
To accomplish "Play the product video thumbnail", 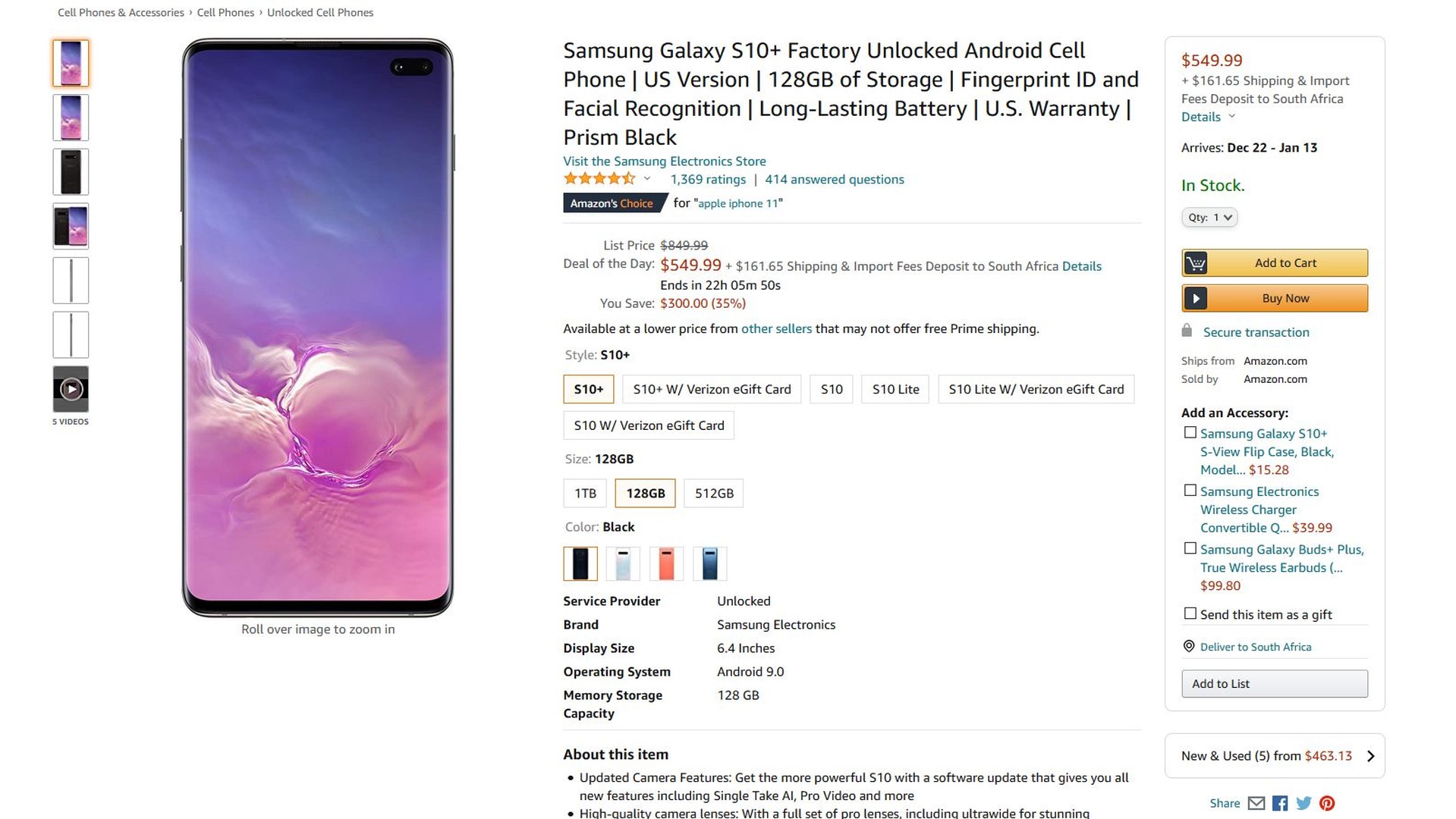I will [71, 389].
